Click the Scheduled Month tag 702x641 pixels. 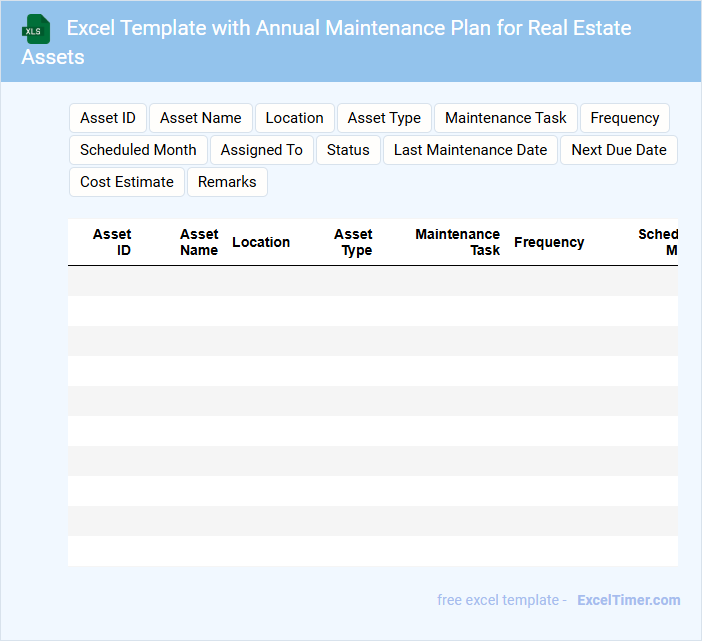tap(138, 150)
